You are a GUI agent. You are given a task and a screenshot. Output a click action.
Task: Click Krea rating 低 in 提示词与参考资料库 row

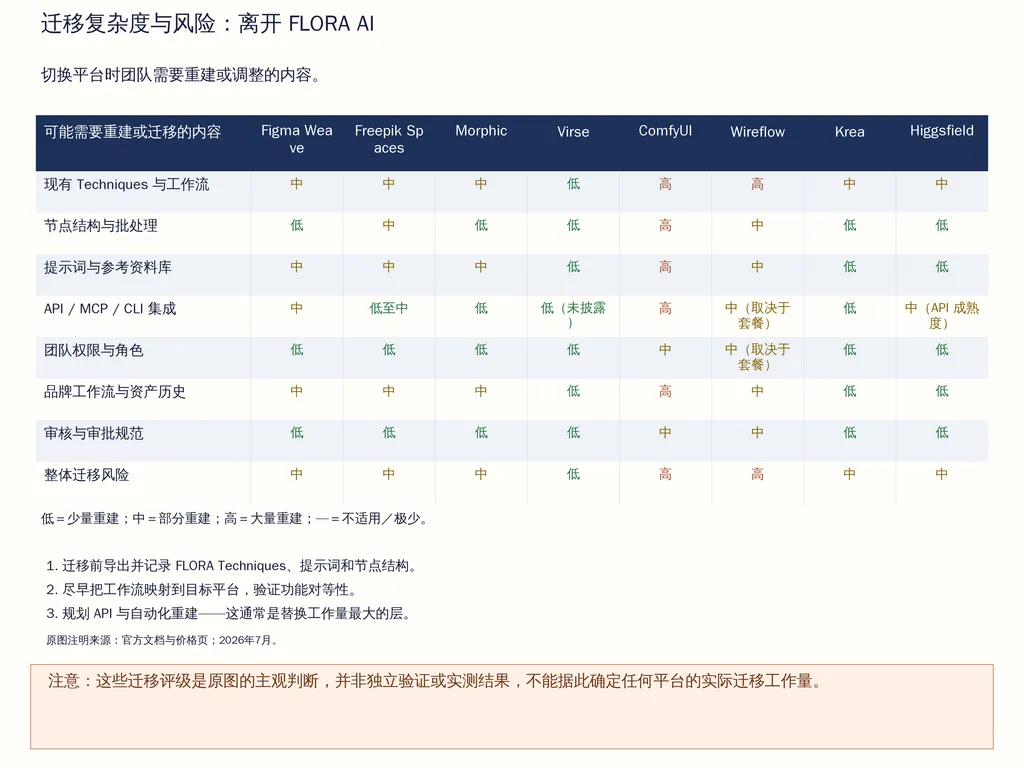(850, 267)
